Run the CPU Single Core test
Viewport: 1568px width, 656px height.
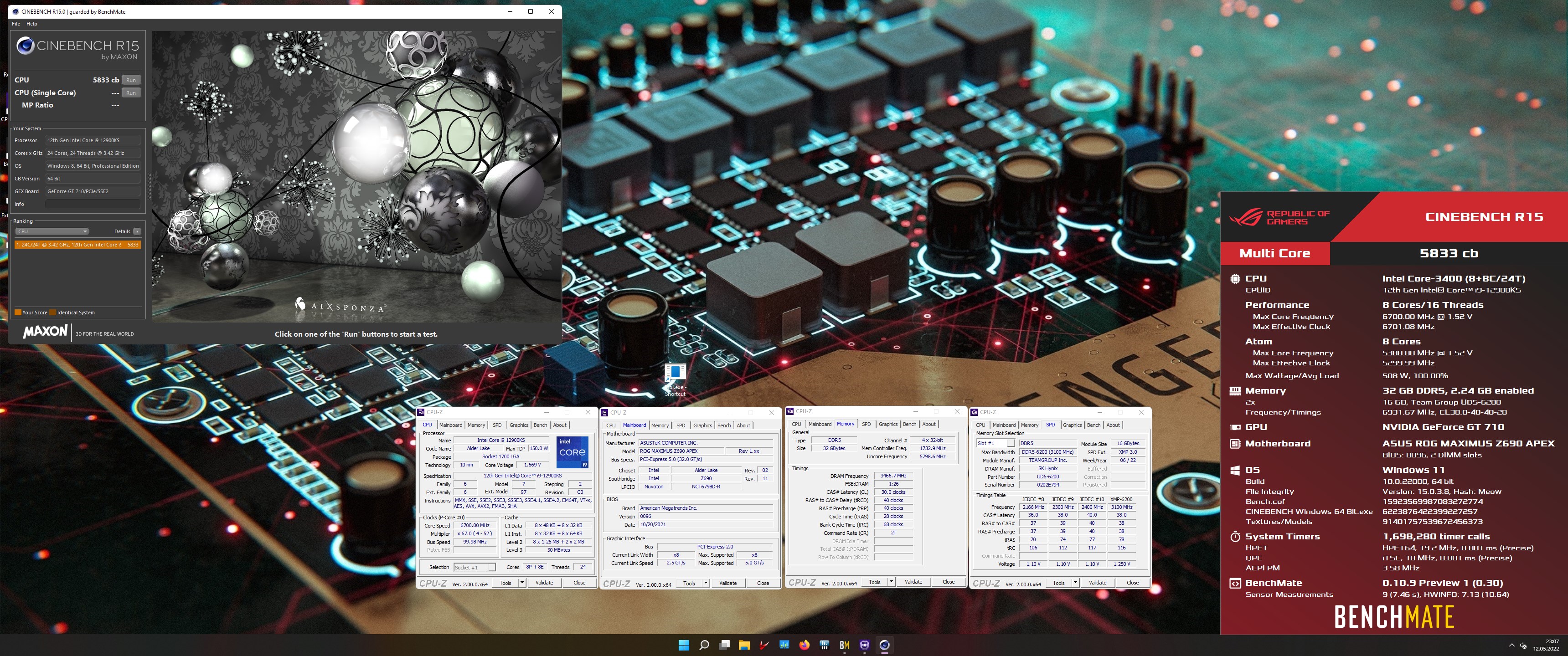pyautogui.click(x=131, y=92)
